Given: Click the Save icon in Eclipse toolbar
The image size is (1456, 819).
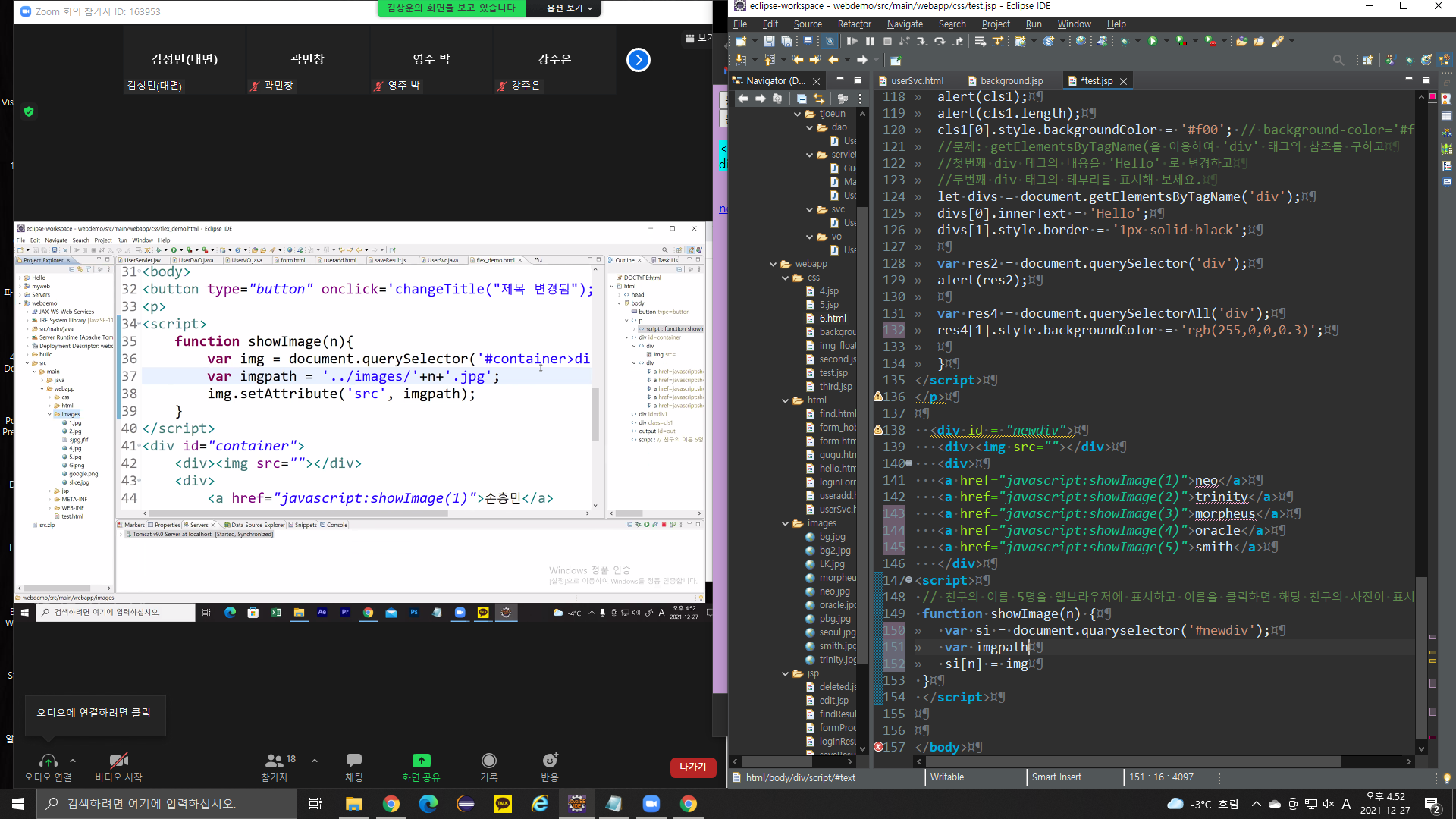Looking at the screenshot, I should [x=769, y=42].
